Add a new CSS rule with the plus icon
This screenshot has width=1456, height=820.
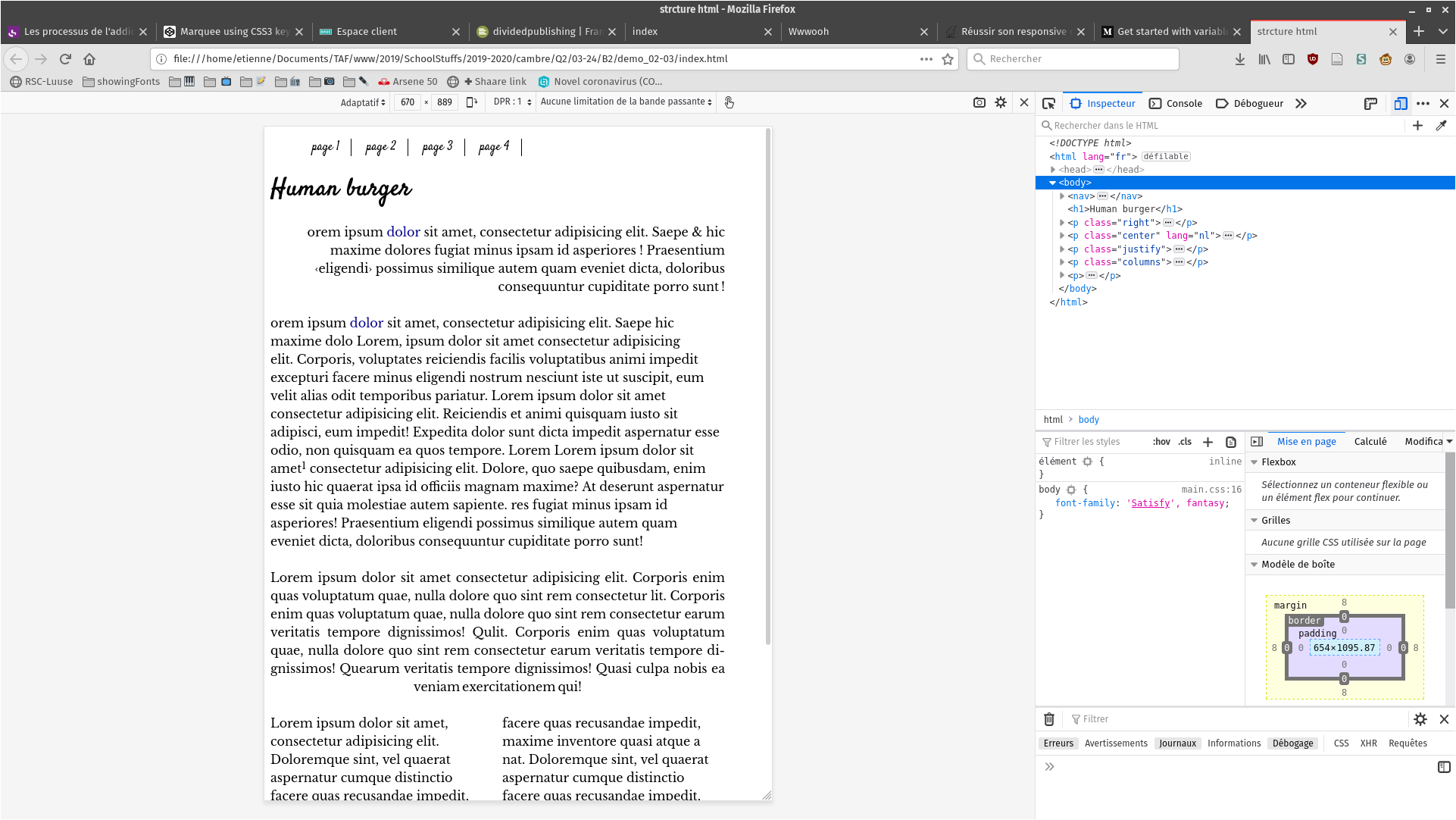click(1208, 442)
